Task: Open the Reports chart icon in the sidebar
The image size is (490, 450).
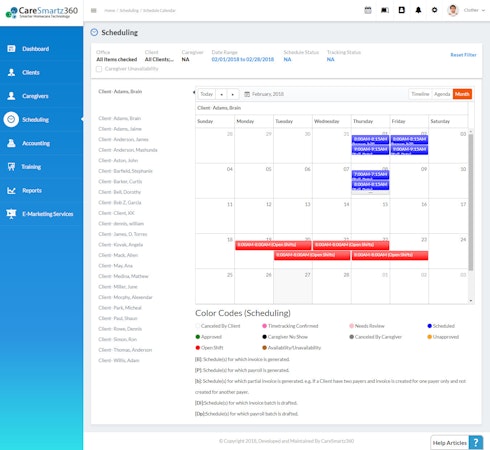Action: coord(11,190)
